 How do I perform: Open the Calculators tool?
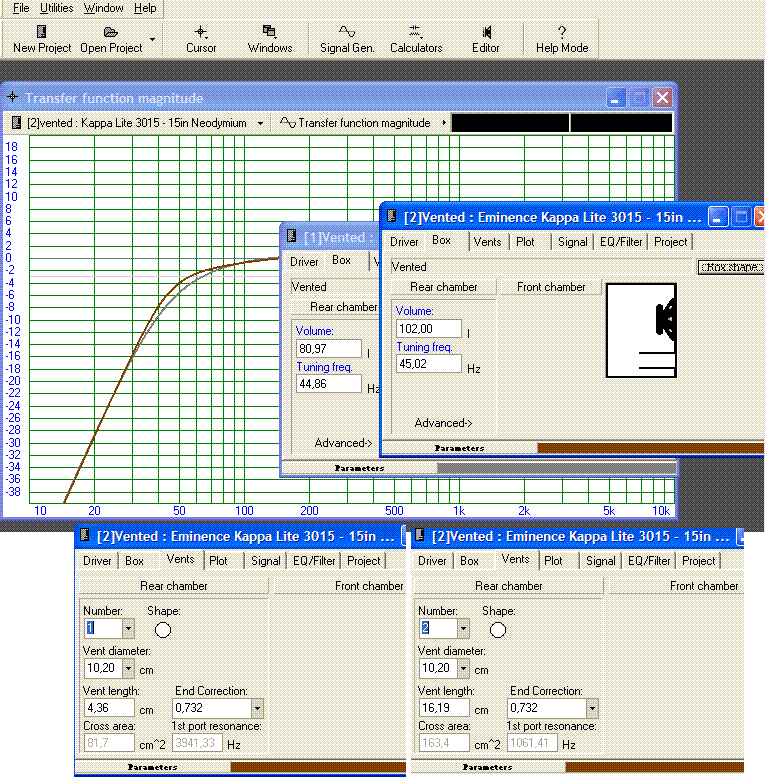415,32
